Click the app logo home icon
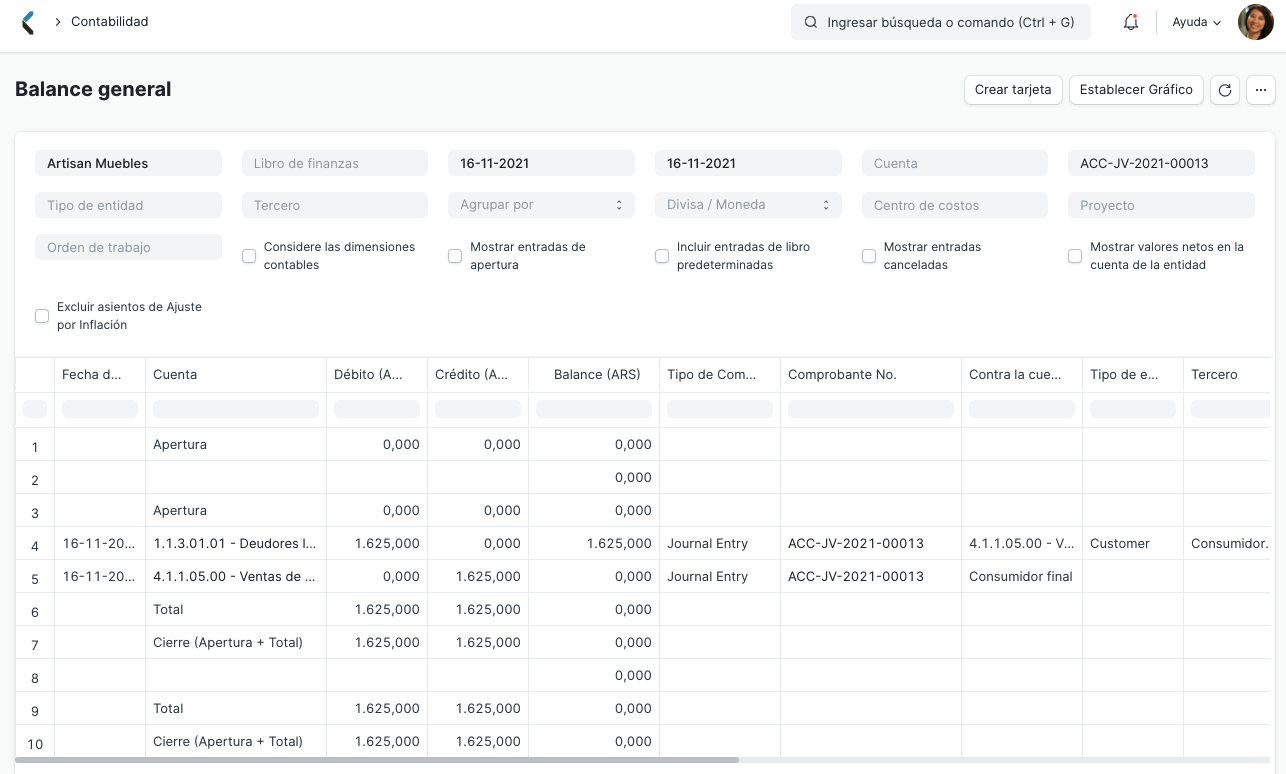 pos(28,22)
